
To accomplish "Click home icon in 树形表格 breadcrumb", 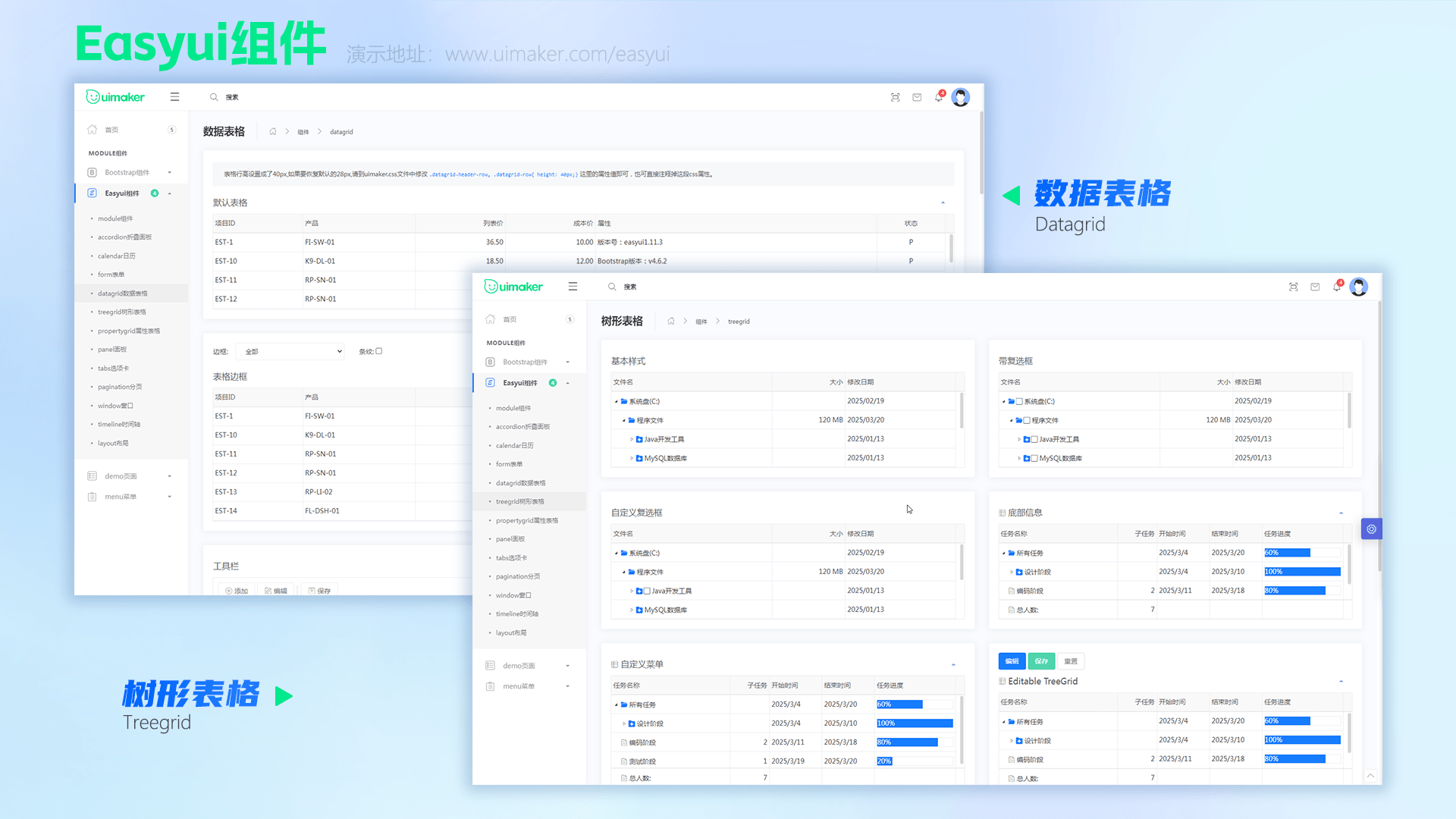I will [x=670, y=322].
